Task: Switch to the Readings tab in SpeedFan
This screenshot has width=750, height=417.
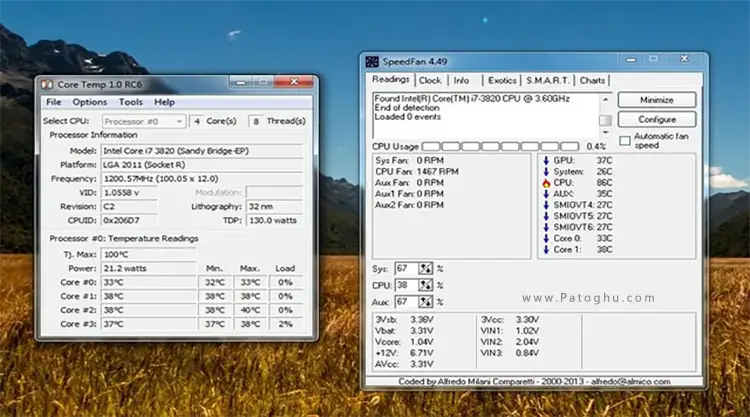Action: pos(391,79)
